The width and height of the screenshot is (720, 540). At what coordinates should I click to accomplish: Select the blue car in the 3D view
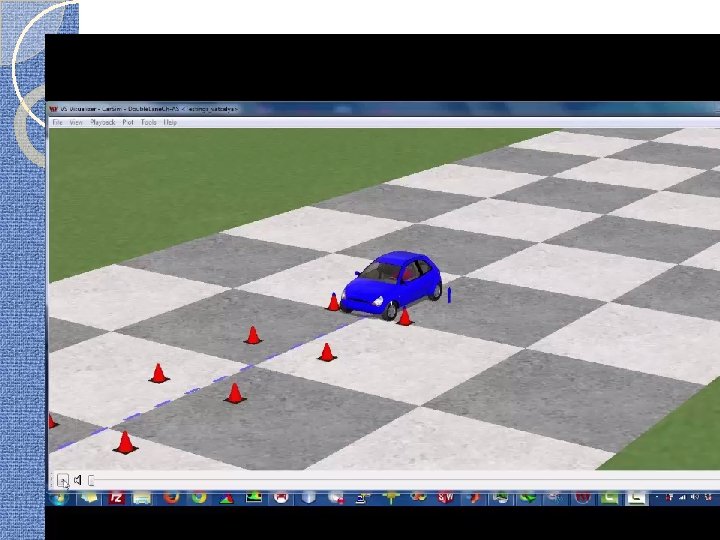(x=392, y=284)
